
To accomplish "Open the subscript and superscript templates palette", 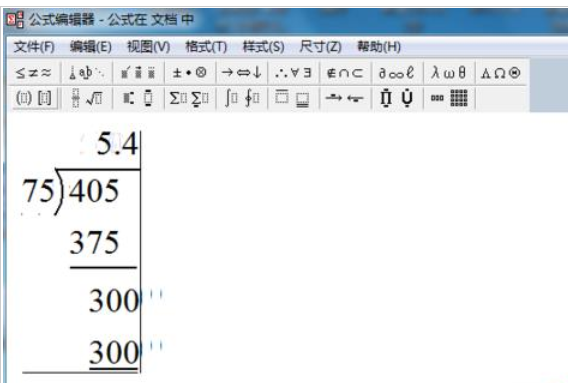I will pos(138,98).
